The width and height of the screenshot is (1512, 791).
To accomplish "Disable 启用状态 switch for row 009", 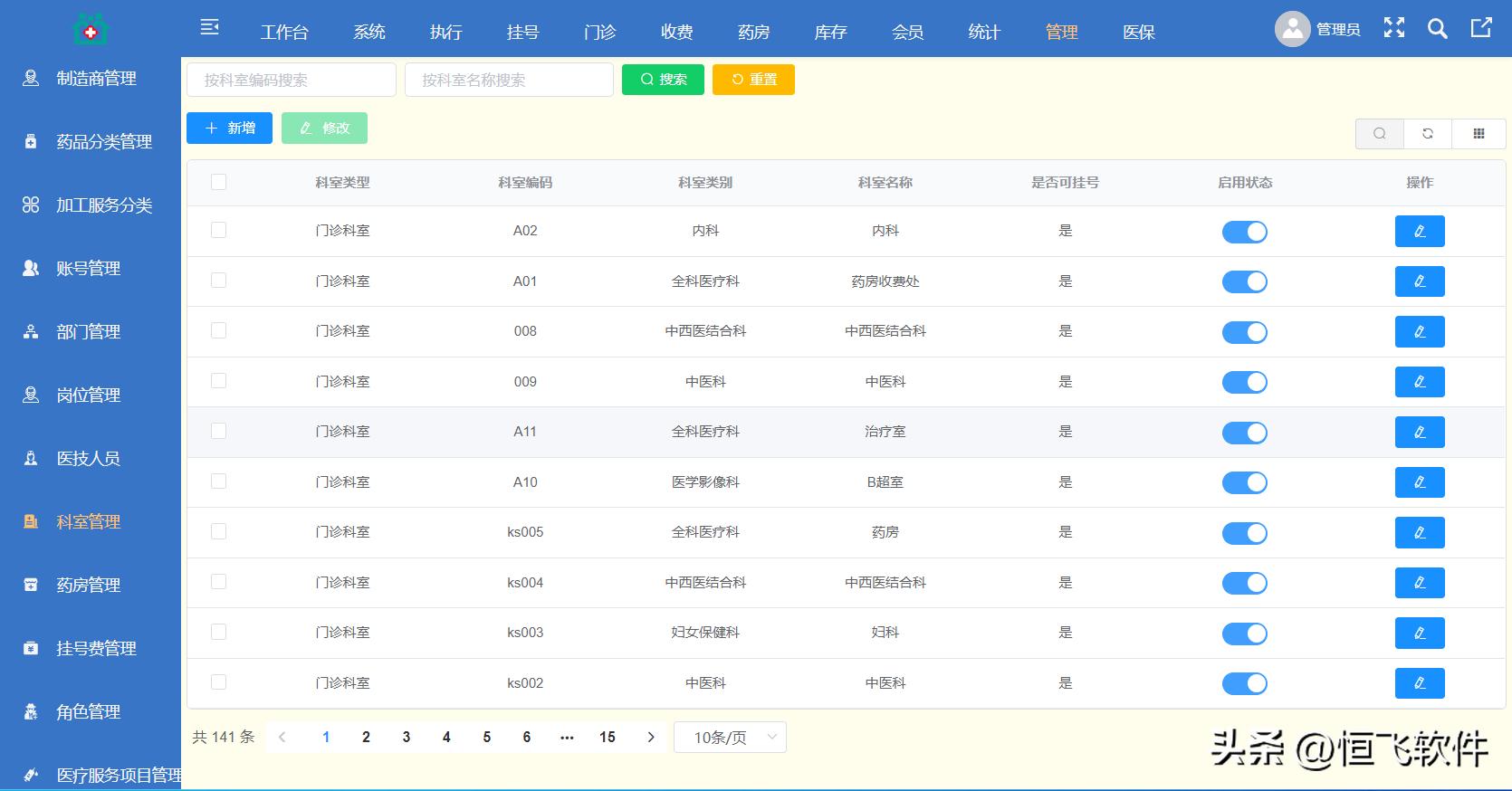I will point(1245,382).
